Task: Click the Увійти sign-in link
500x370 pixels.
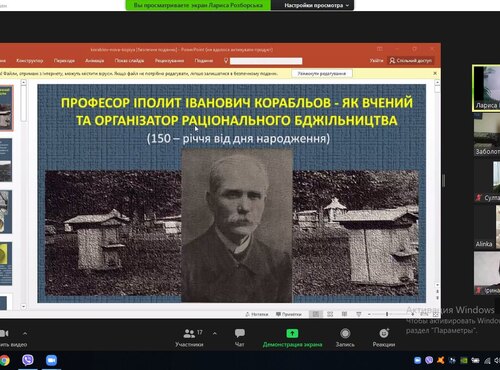Action: pos(376,60)
